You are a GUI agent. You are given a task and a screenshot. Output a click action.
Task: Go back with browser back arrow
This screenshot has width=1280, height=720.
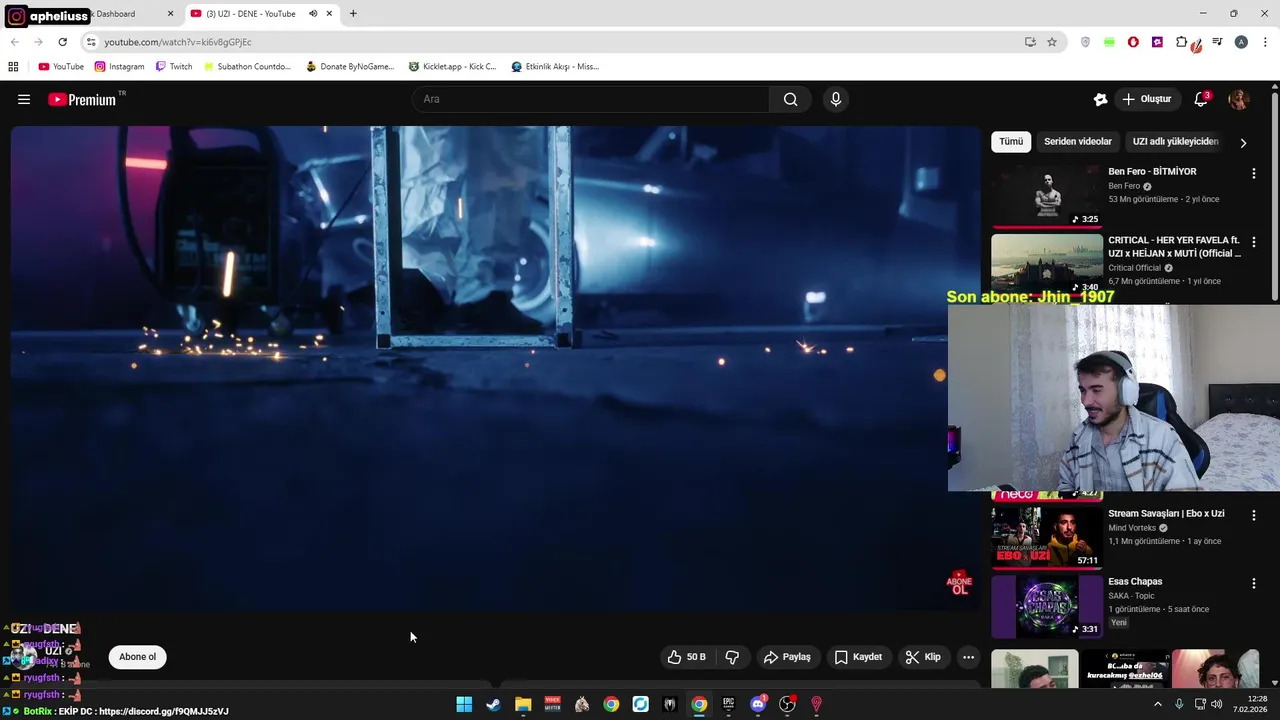[x=14, y=42]
